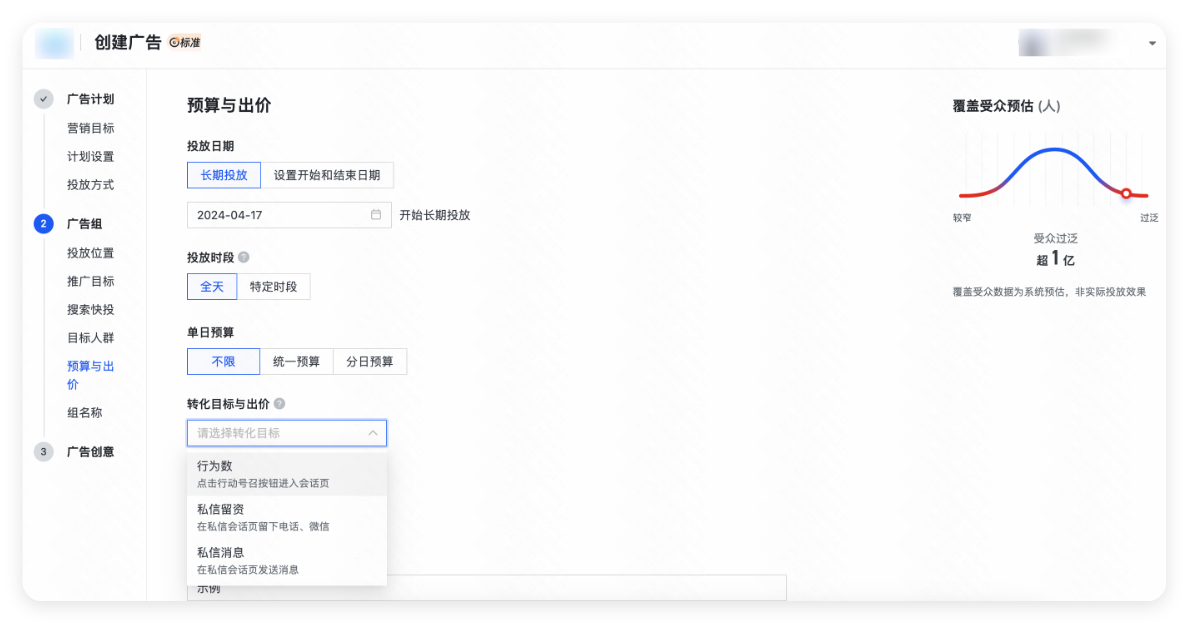The image size is (1188, 623).
Task: Open account dropdown arrow at top right
Action: pos(1152,44)
